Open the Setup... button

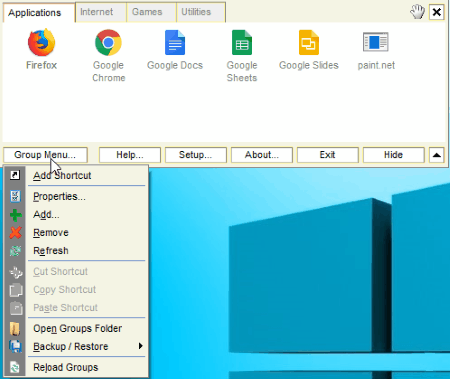(196, 155)
